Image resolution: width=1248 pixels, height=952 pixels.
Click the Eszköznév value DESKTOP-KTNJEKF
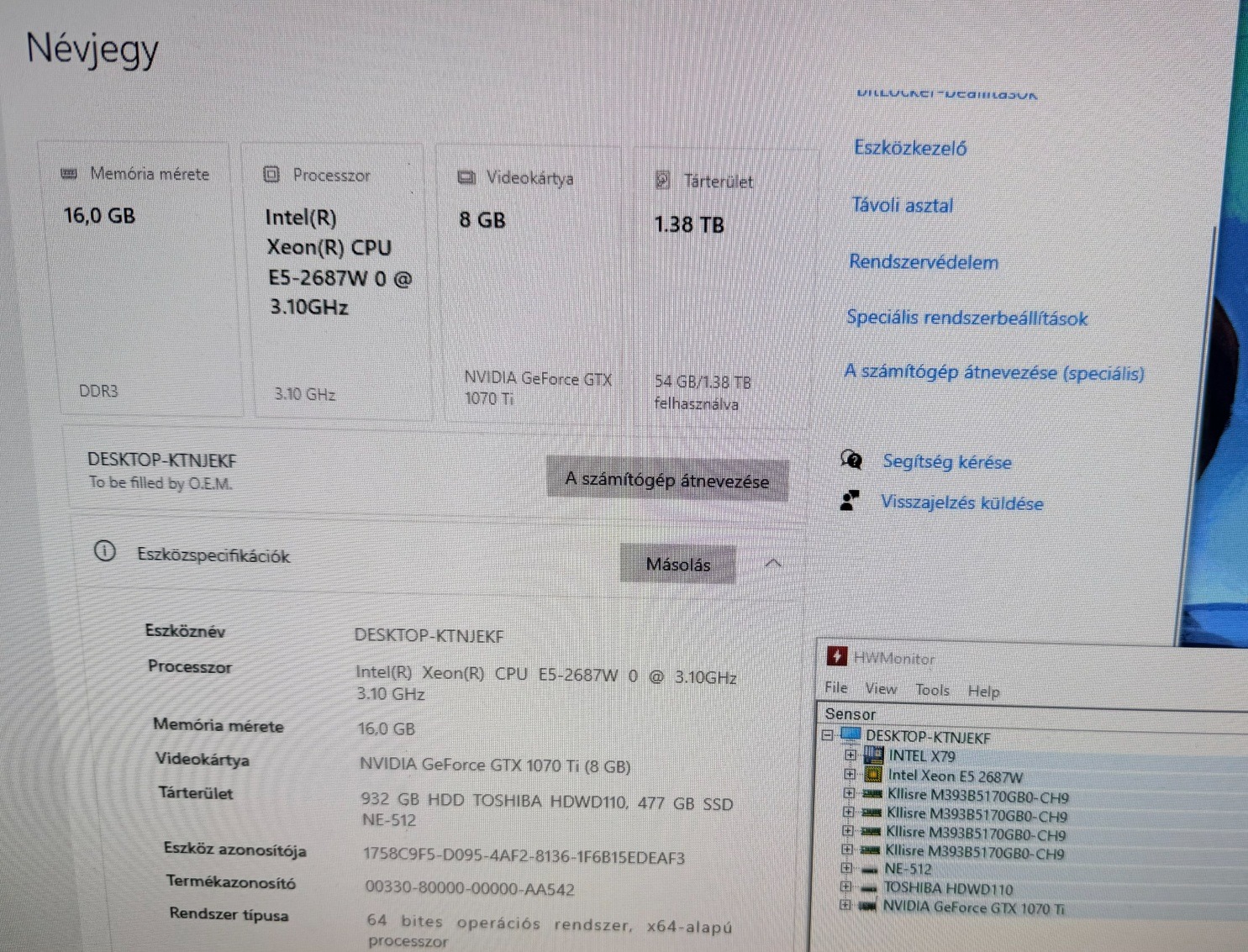pyautogui.click(x=429, y=635)
